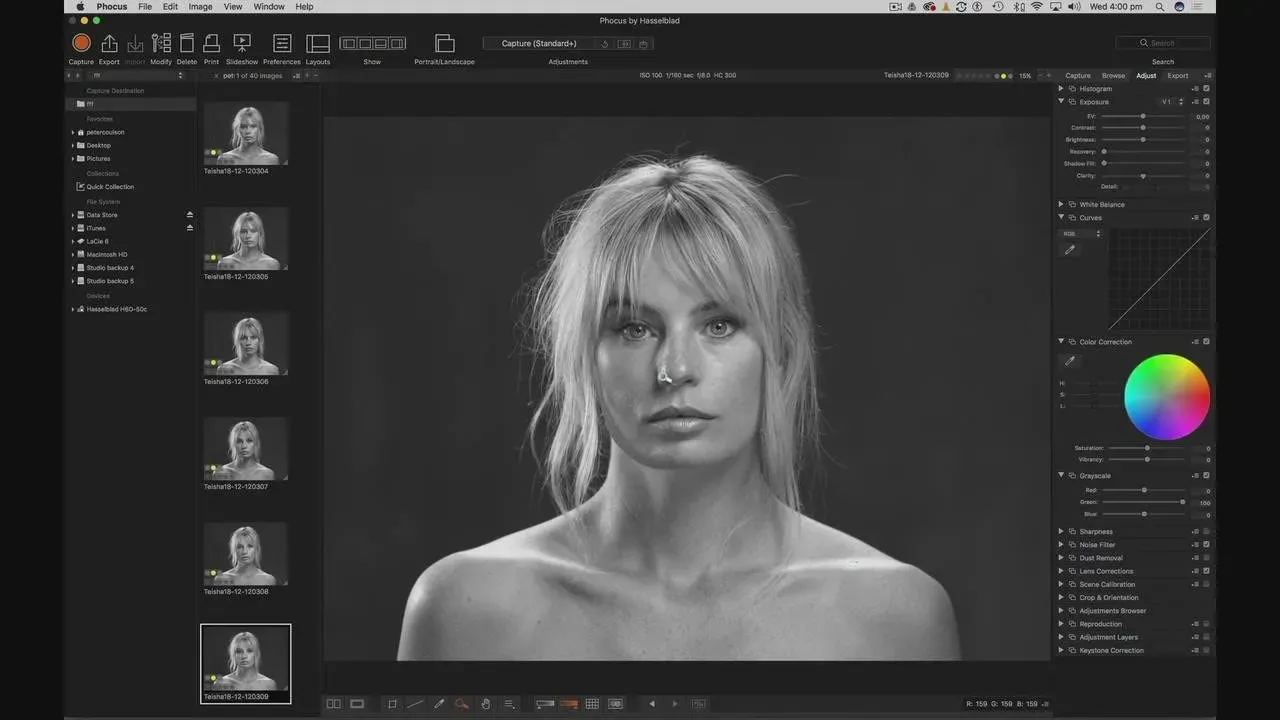Expand the White Balance section
Image resolution: width=1280 pixels, height=720 pixels.
(1061, 205)
